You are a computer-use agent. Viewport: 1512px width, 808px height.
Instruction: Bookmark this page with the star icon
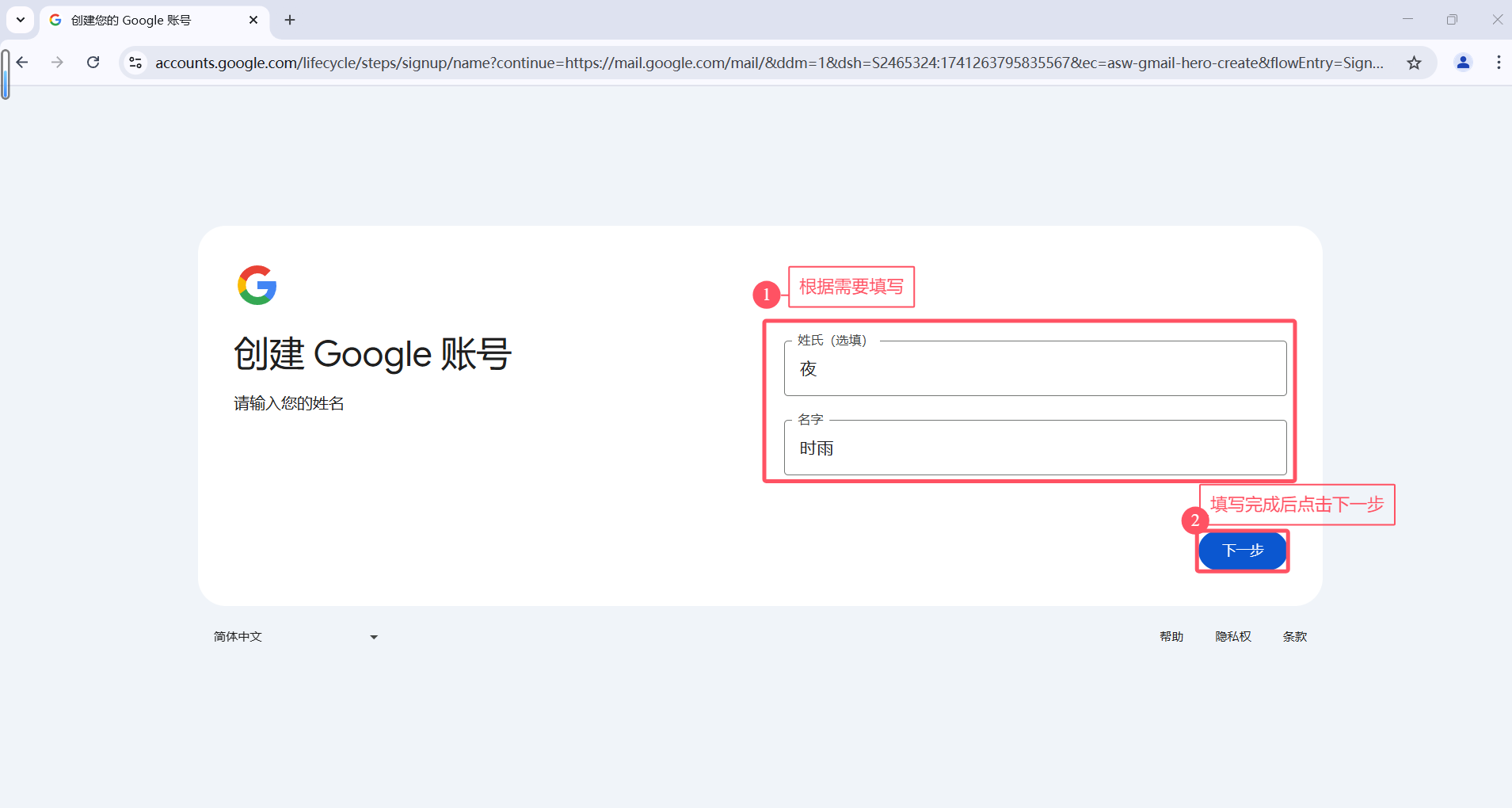1415,63
